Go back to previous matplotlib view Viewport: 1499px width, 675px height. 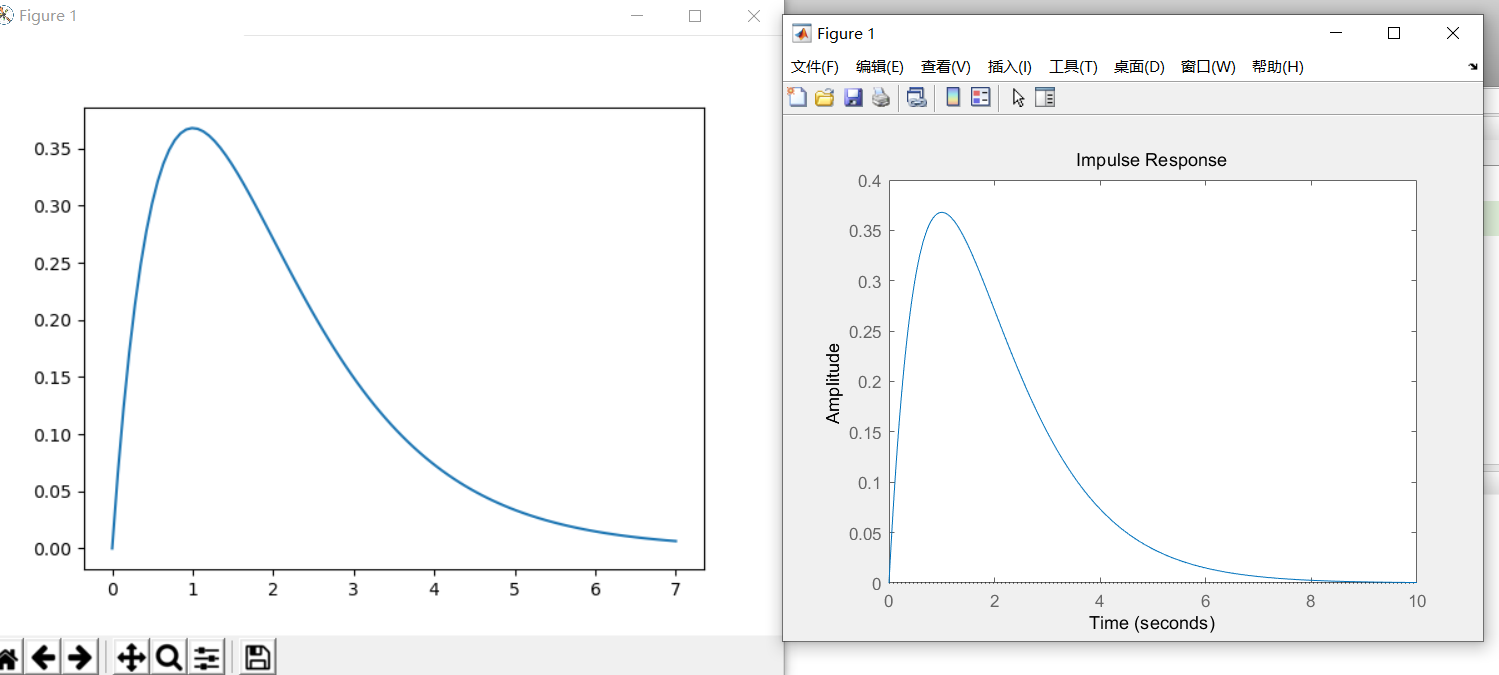[43, 656]
